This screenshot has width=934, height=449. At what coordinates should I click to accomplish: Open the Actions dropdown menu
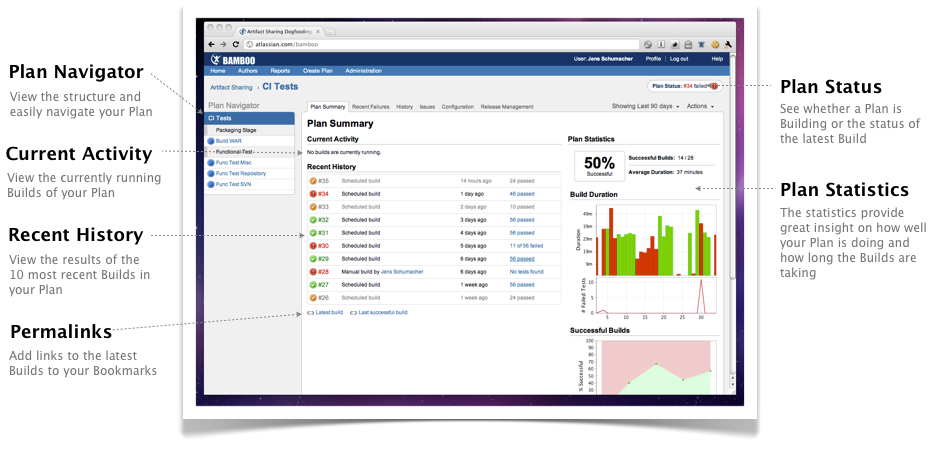pyautogui.click(x=700, y=106)
